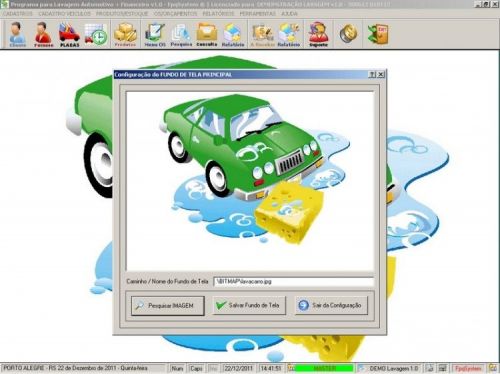This screenshot has width=500, height=374.
Task: Click the exit door toolbar icon
Action: click(x=378, y=34)
